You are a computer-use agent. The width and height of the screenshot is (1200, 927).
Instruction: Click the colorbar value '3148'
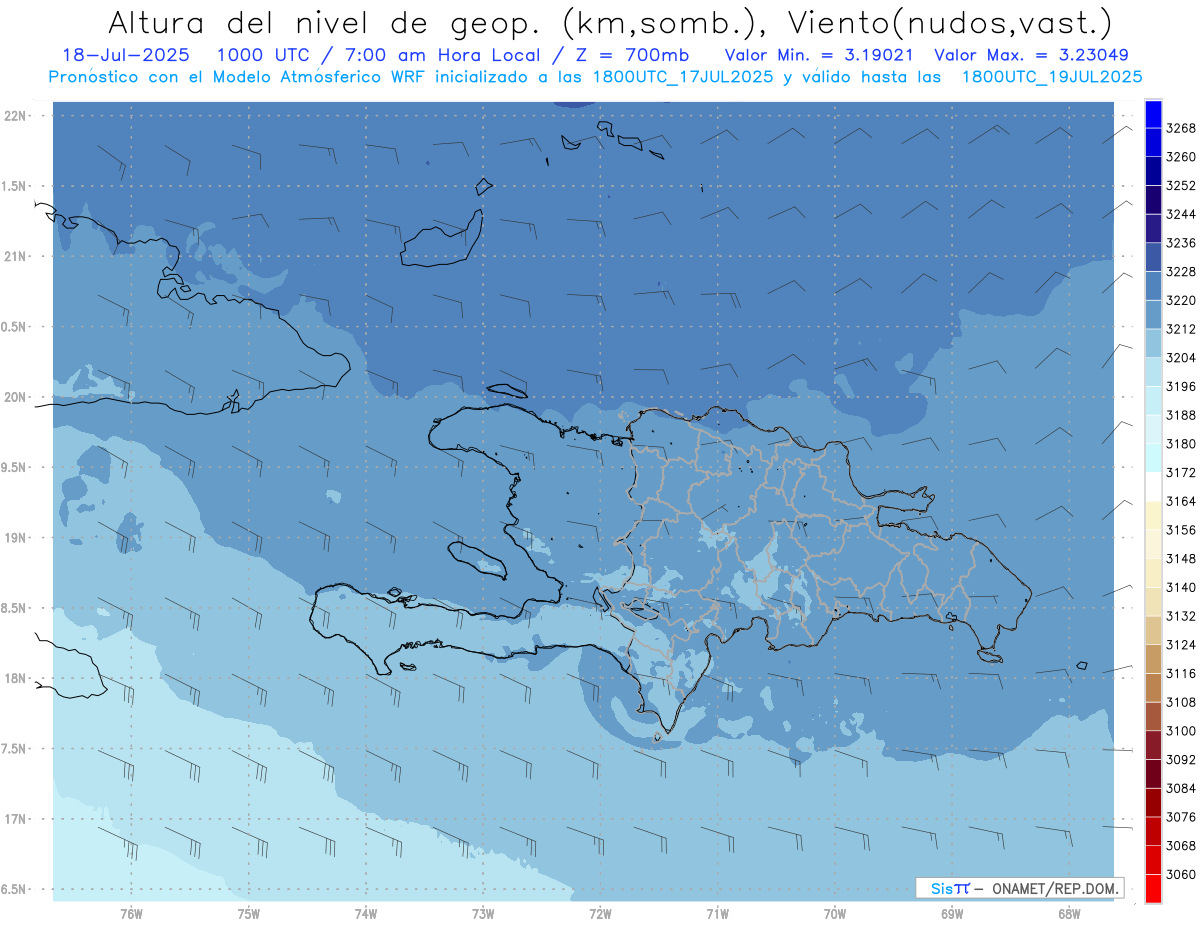[x=1181, y=559]
